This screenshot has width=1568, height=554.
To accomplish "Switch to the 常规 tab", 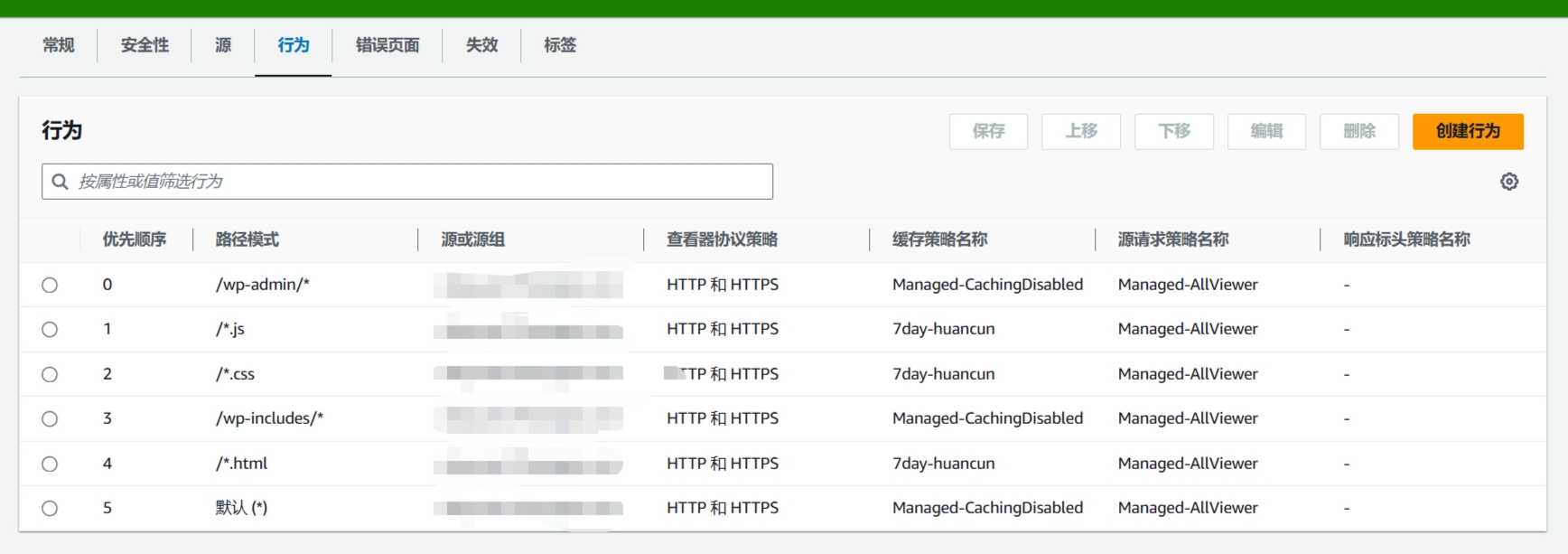I will pos(59,45).
